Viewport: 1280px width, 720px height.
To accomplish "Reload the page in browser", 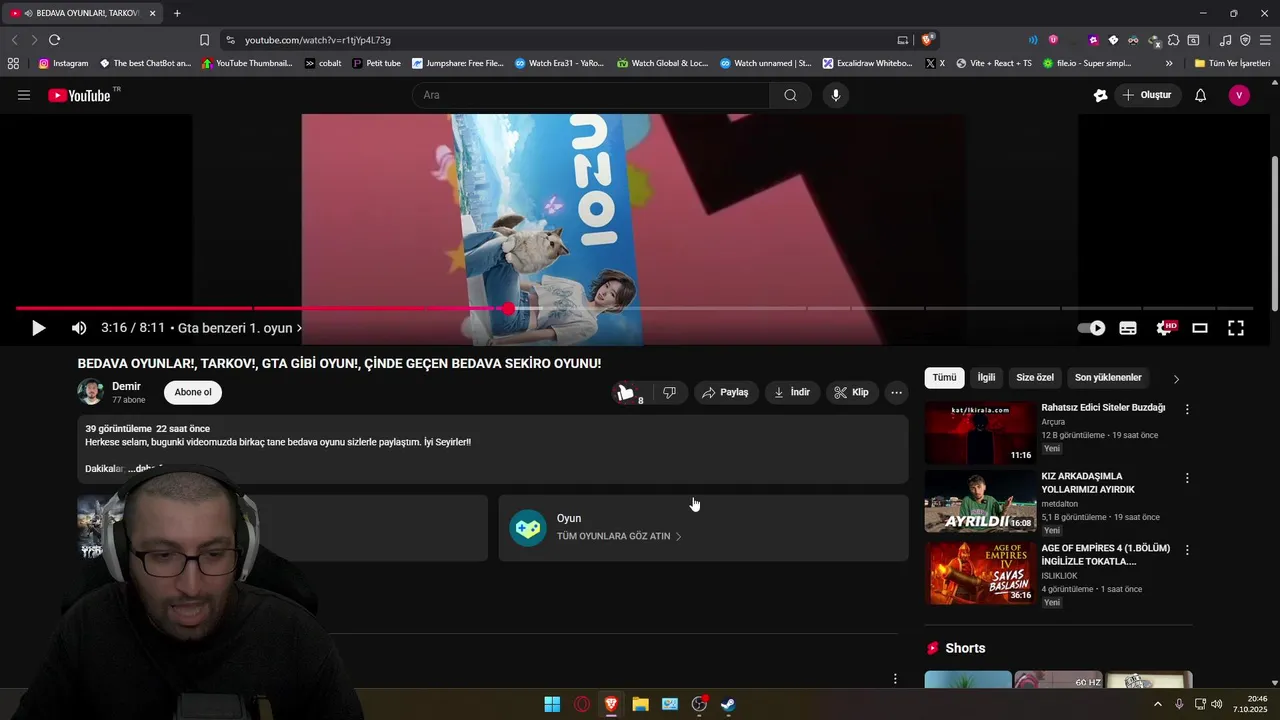I will coord(54,40).
